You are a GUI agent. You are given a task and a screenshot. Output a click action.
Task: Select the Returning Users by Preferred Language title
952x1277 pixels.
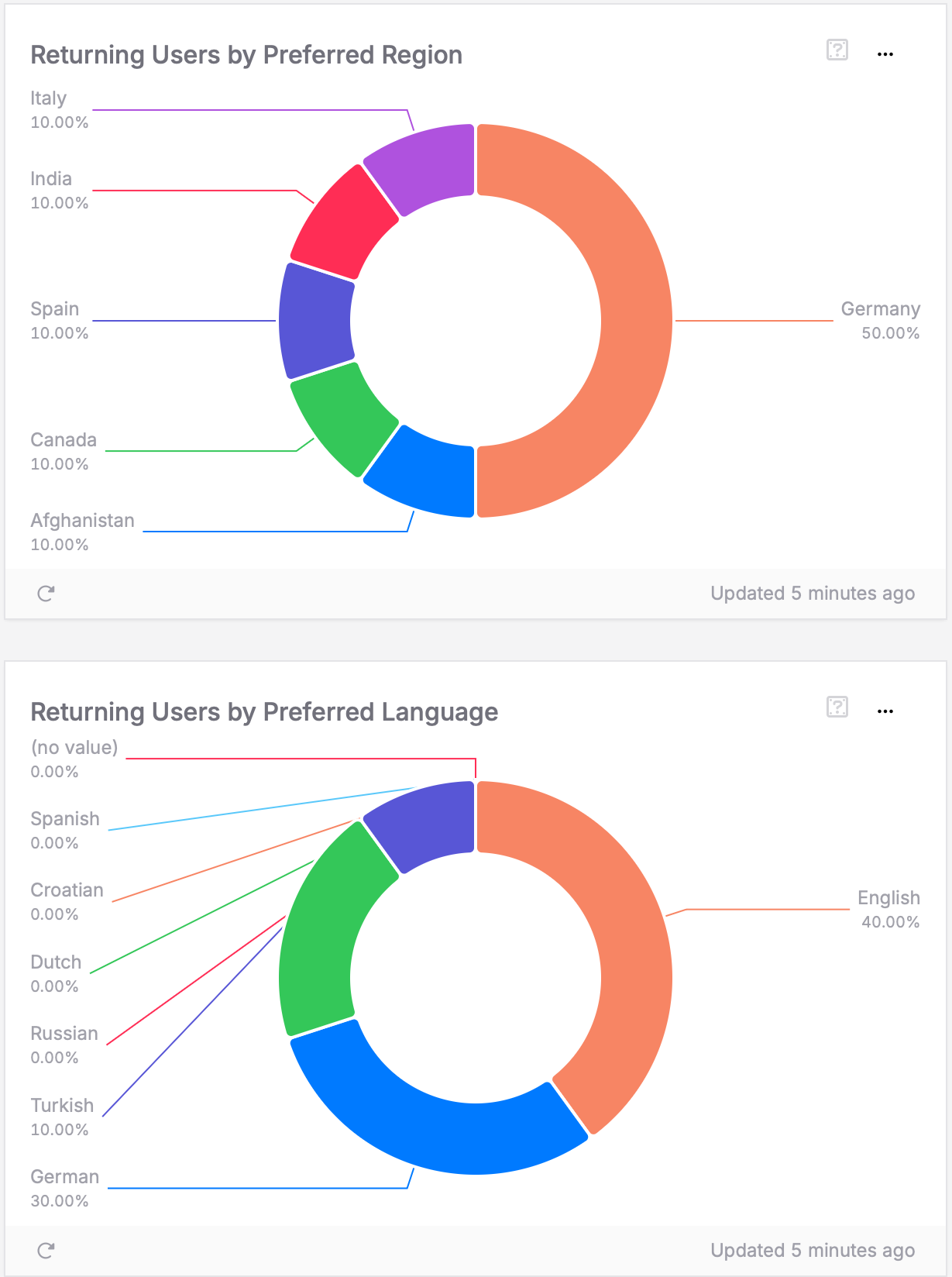(x=265, y=711)
